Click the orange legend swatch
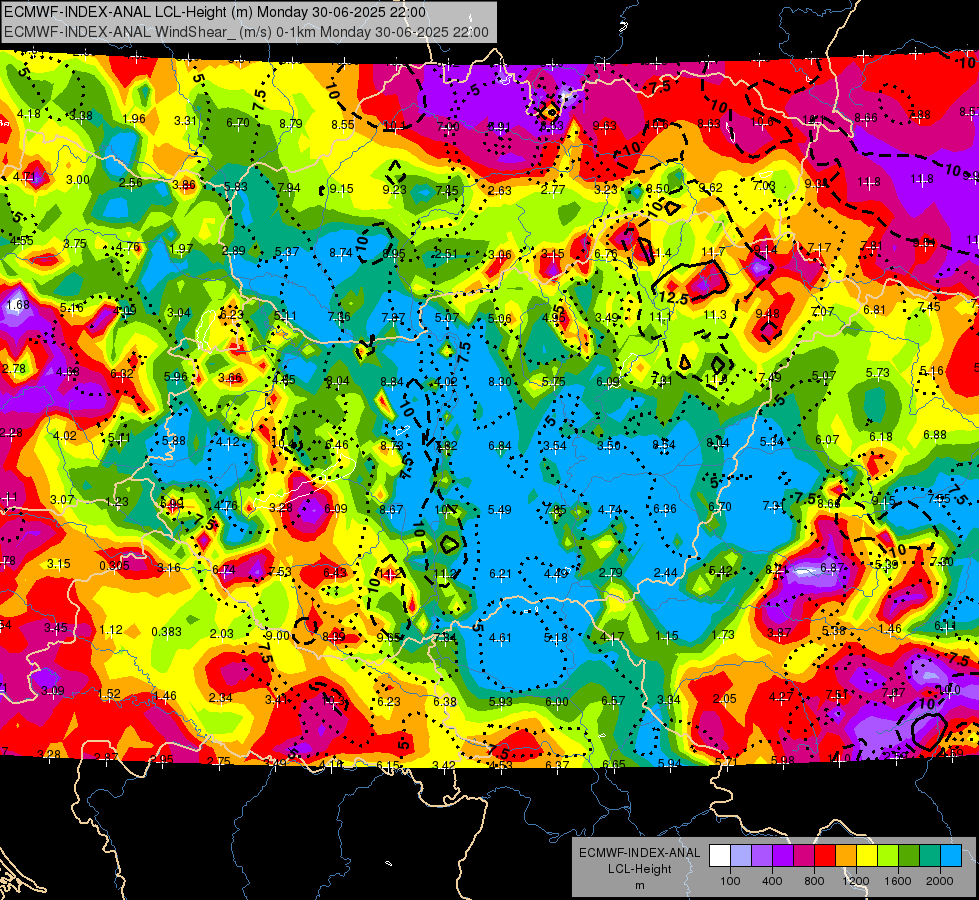The image size is (979, 900). 846,856
